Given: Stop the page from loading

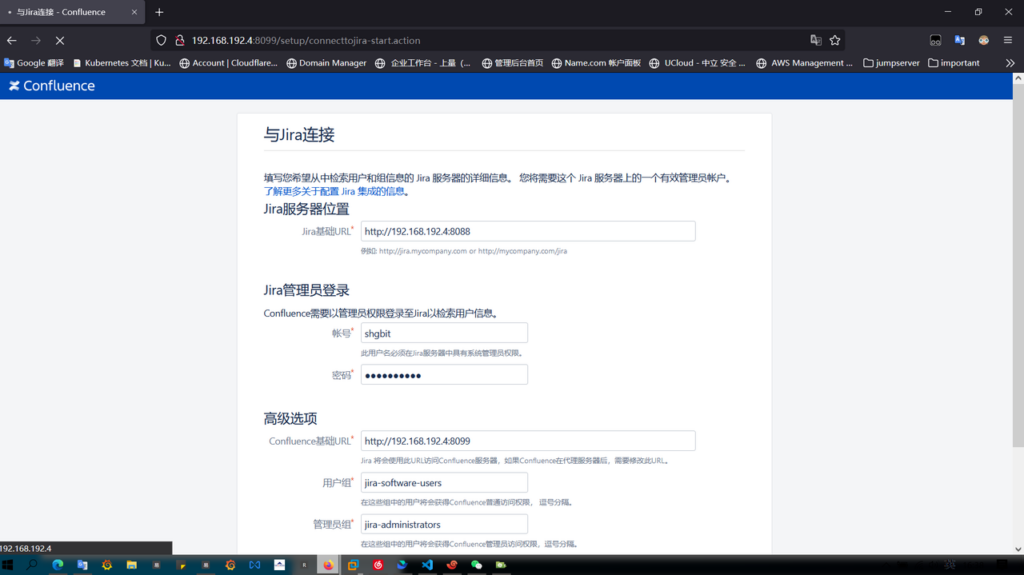Looking at the screenshot, I should 60,41.
